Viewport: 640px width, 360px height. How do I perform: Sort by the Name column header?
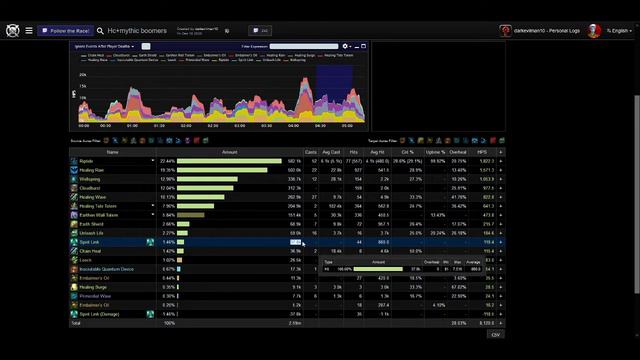(113, 152)
